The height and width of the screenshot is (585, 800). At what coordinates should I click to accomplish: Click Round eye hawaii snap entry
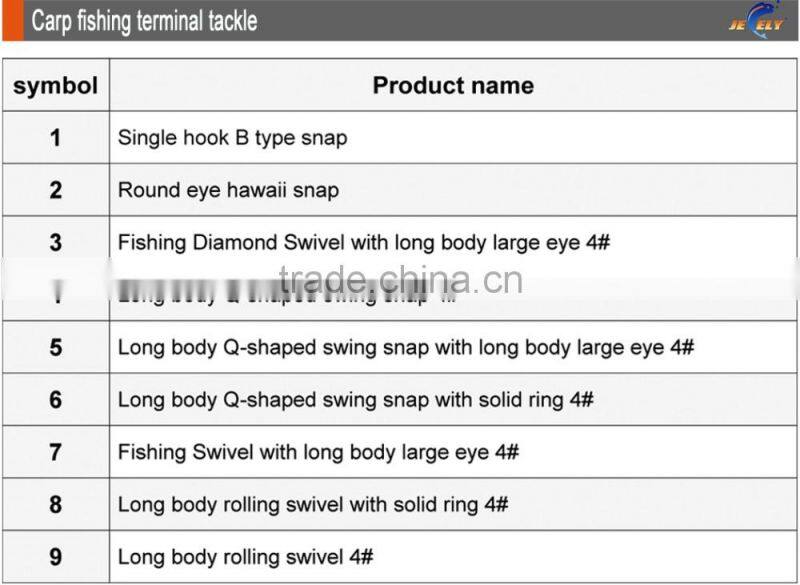228,190
